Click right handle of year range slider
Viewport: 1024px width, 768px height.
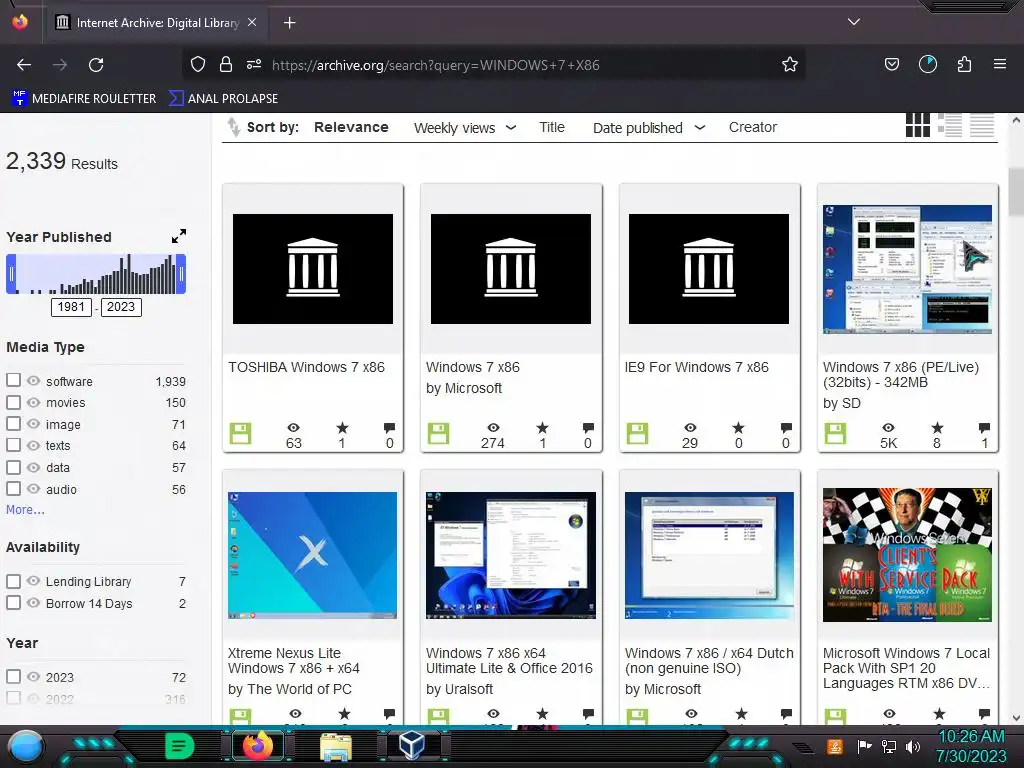[x=182, y=274]
